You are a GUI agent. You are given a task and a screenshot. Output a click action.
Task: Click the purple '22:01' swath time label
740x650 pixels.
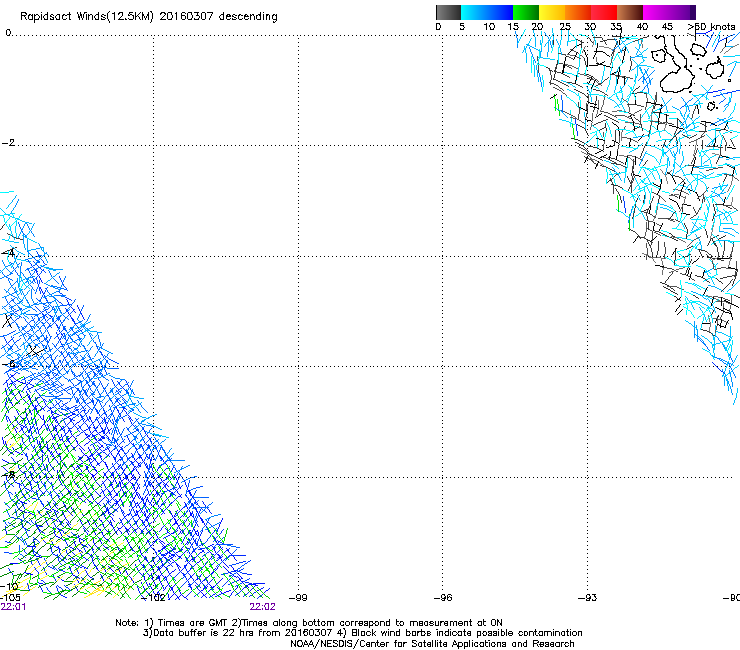tap(14, 607)
